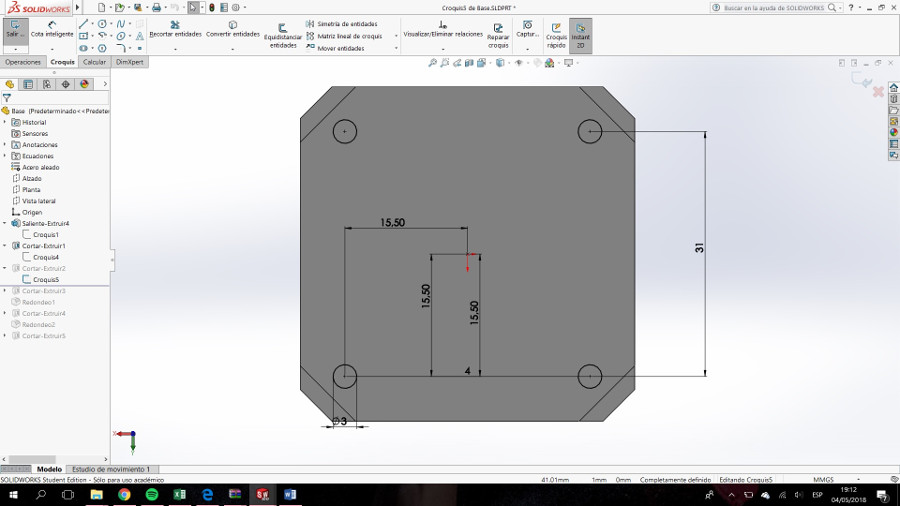Screen dimensions: 900x506
Task: Click the 31 vertical dimension
Action: point(699,248)
